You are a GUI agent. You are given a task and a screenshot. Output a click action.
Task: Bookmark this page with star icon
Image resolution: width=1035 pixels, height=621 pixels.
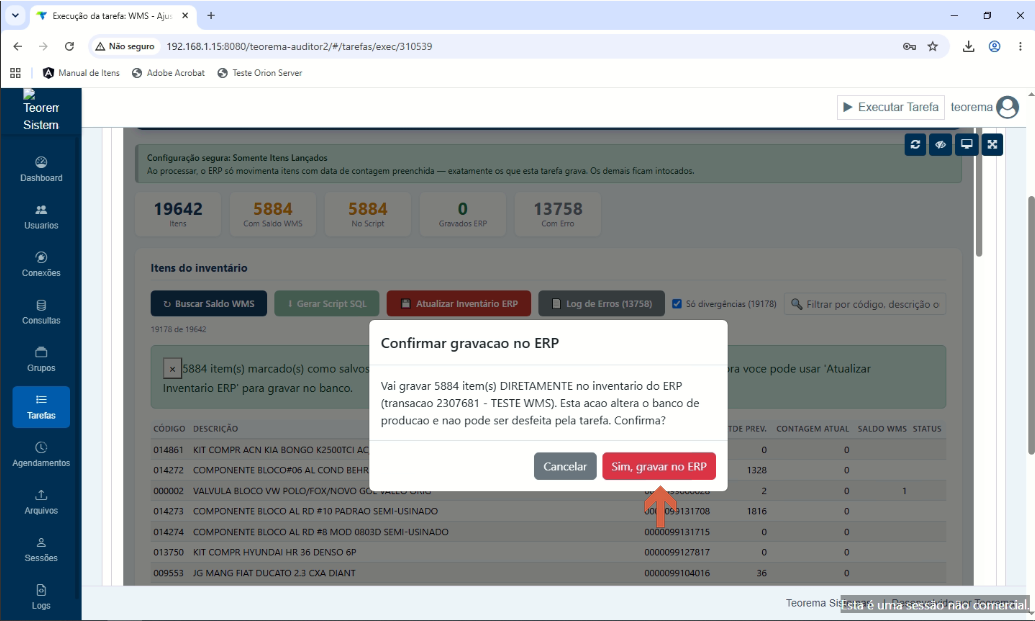click(933, 46)
